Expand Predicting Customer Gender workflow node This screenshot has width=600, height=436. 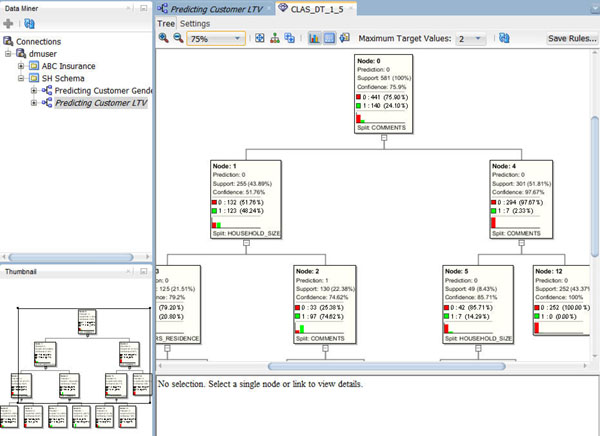pos(34,90)
